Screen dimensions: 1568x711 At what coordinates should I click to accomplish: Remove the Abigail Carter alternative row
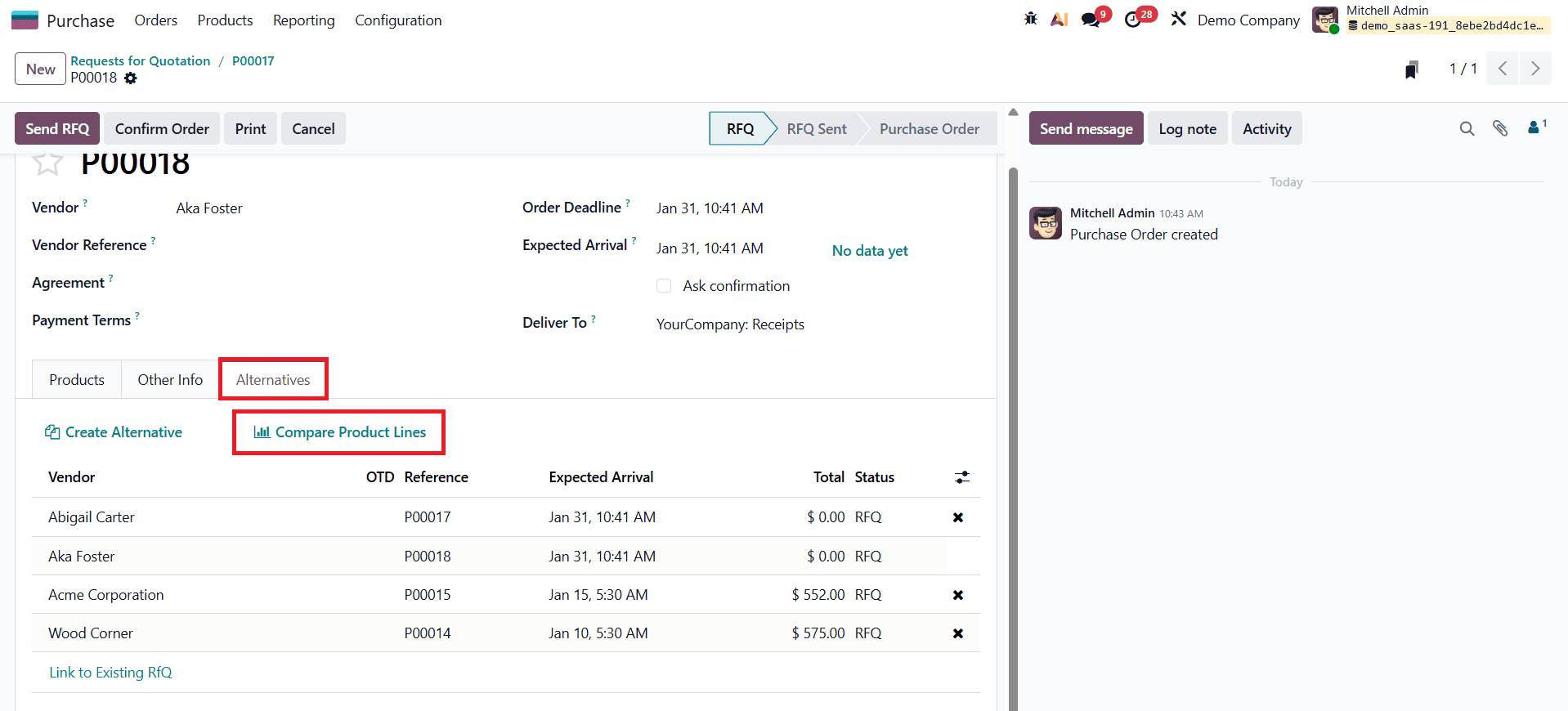point(957,517)
